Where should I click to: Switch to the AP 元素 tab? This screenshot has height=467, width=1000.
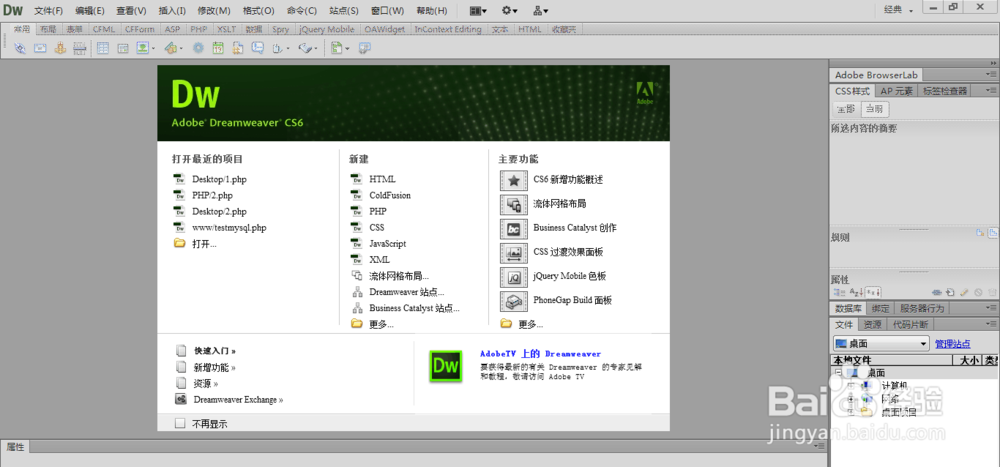point(896,91)
